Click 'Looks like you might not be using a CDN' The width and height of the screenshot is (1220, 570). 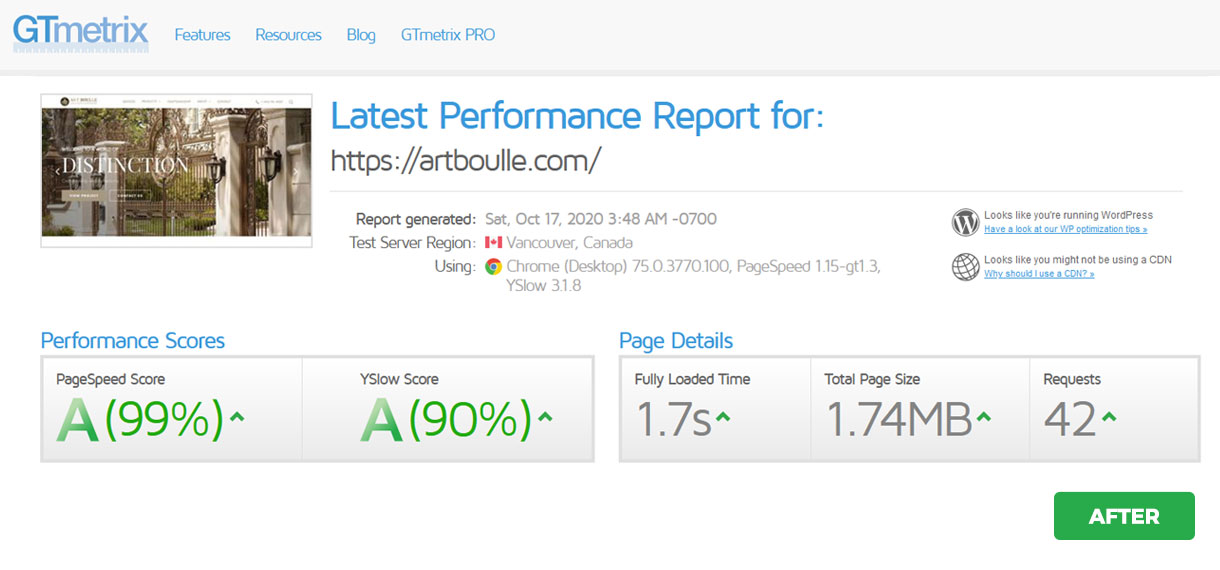coord(1078,260)
